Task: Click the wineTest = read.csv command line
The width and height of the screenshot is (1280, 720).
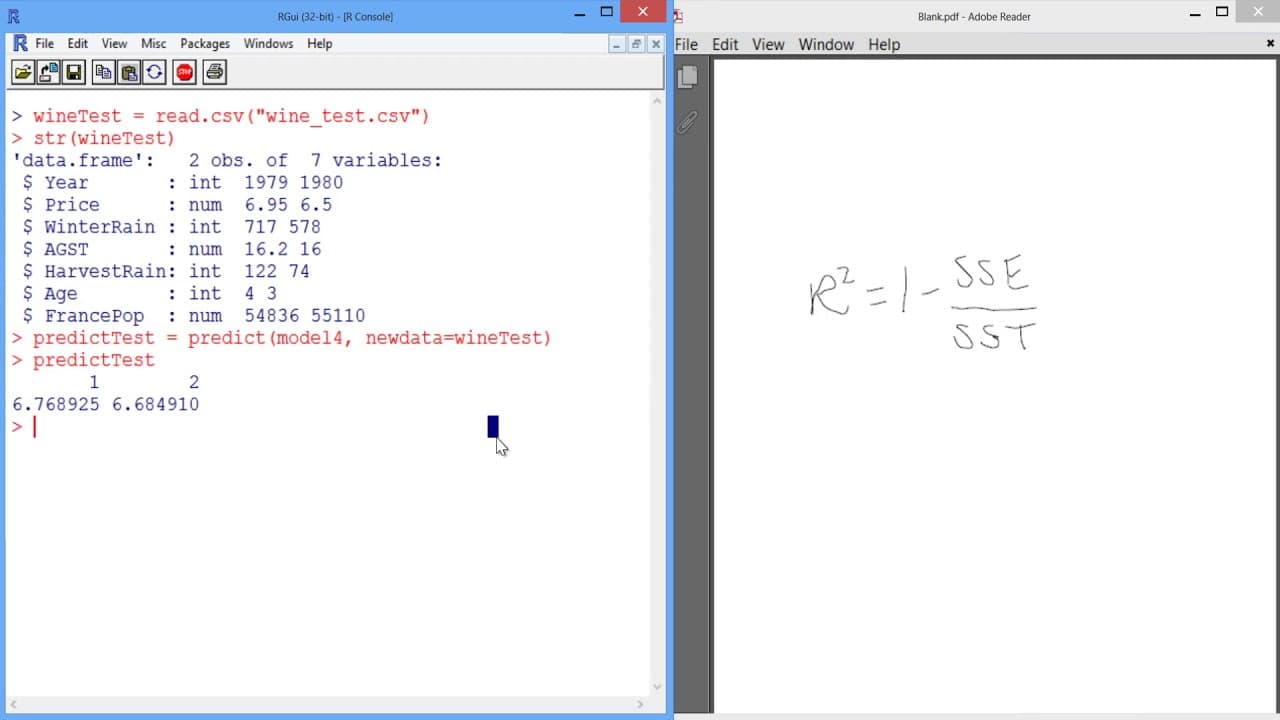Action: (221, 116)
